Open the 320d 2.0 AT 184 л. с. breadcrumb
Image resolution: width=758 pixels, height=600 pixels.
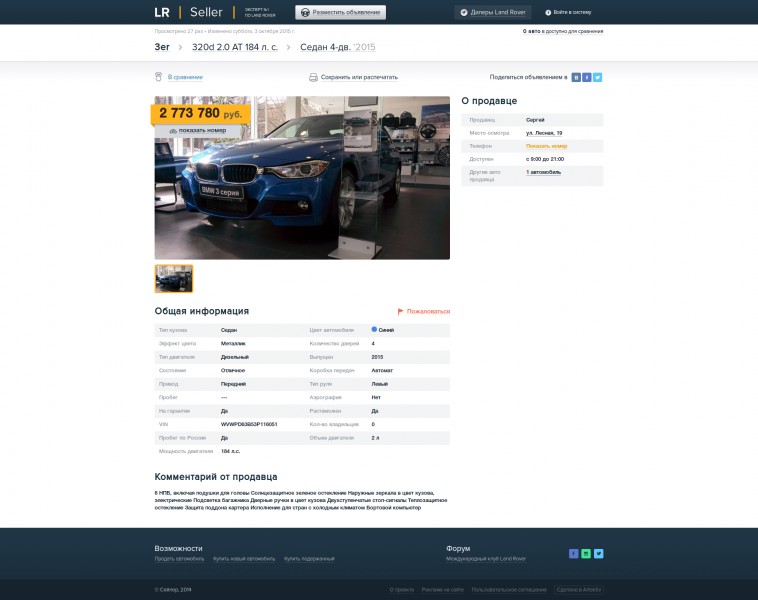click(x=235, y=47)
